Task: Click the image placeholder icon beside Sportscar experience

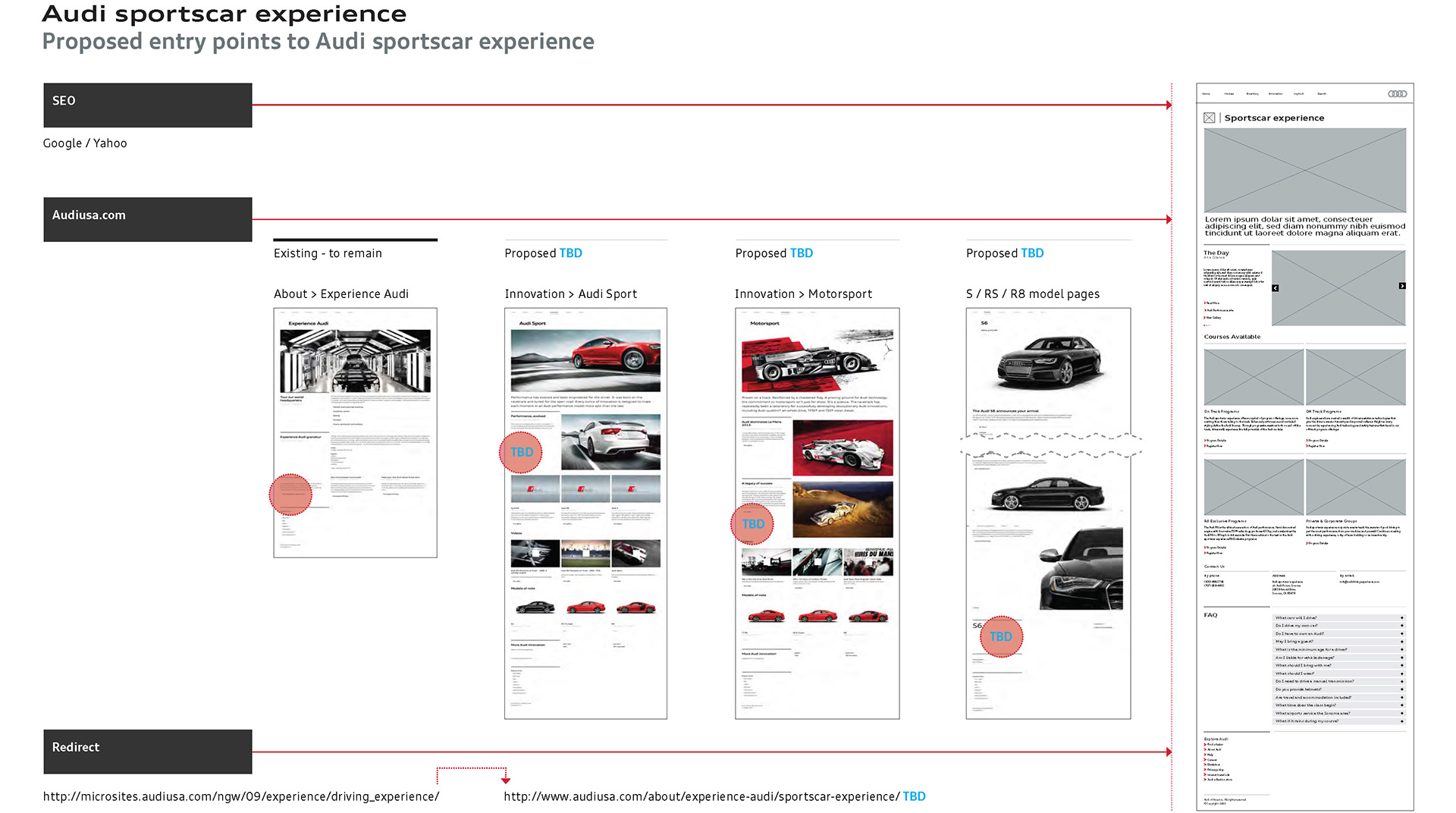Action: [x=1210, y=118]
